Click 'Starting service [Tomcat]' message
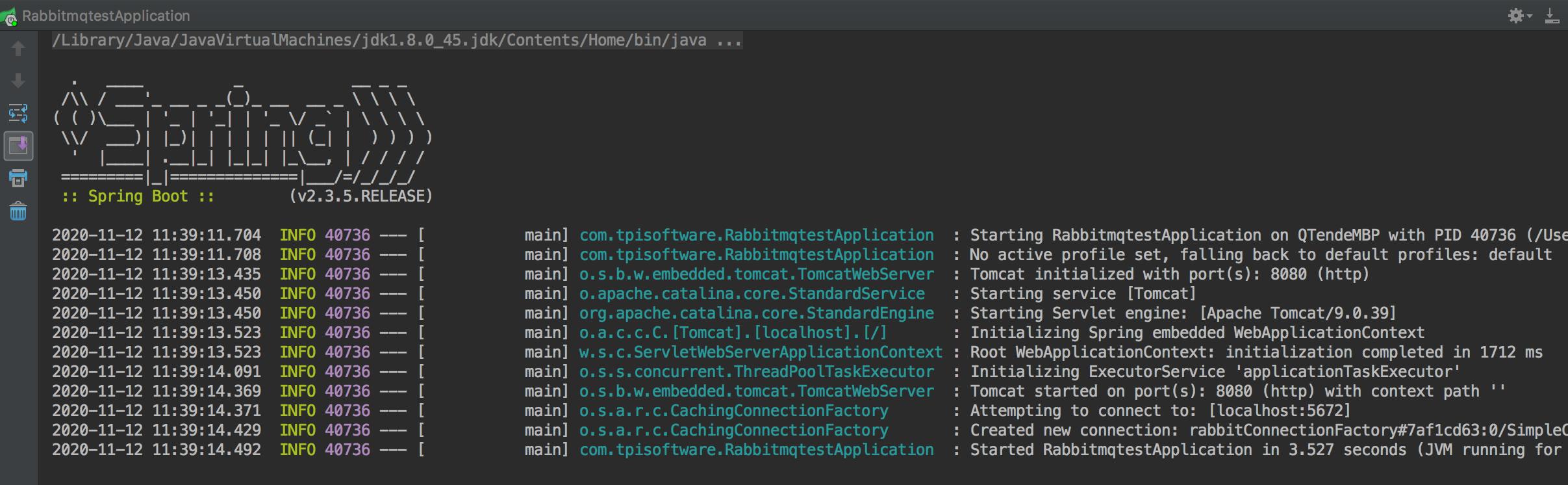 1083,294
